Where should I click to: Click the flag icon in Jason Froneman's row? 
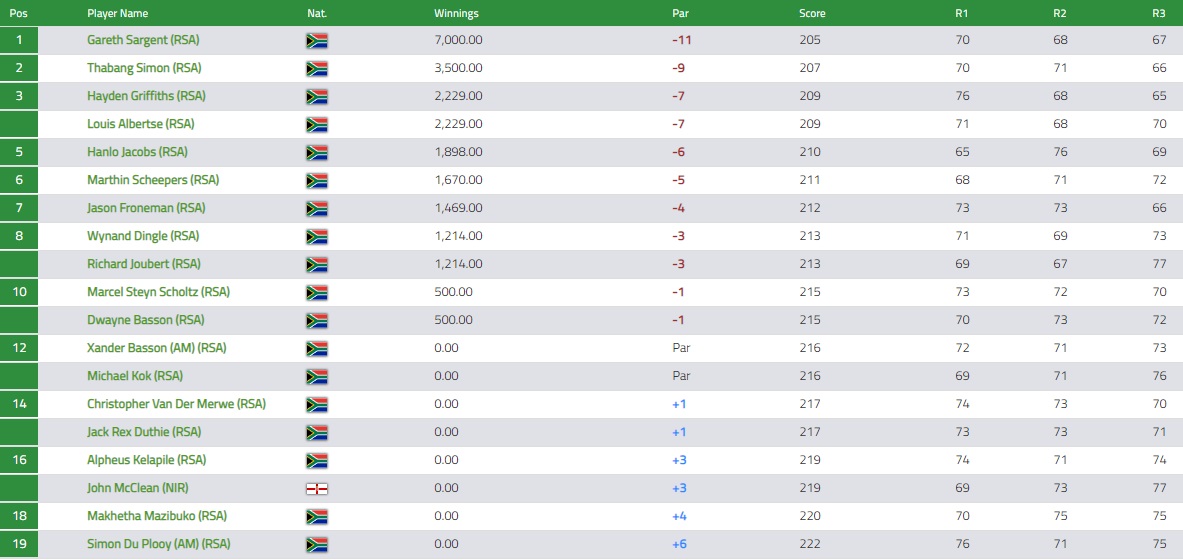(317, 208)
